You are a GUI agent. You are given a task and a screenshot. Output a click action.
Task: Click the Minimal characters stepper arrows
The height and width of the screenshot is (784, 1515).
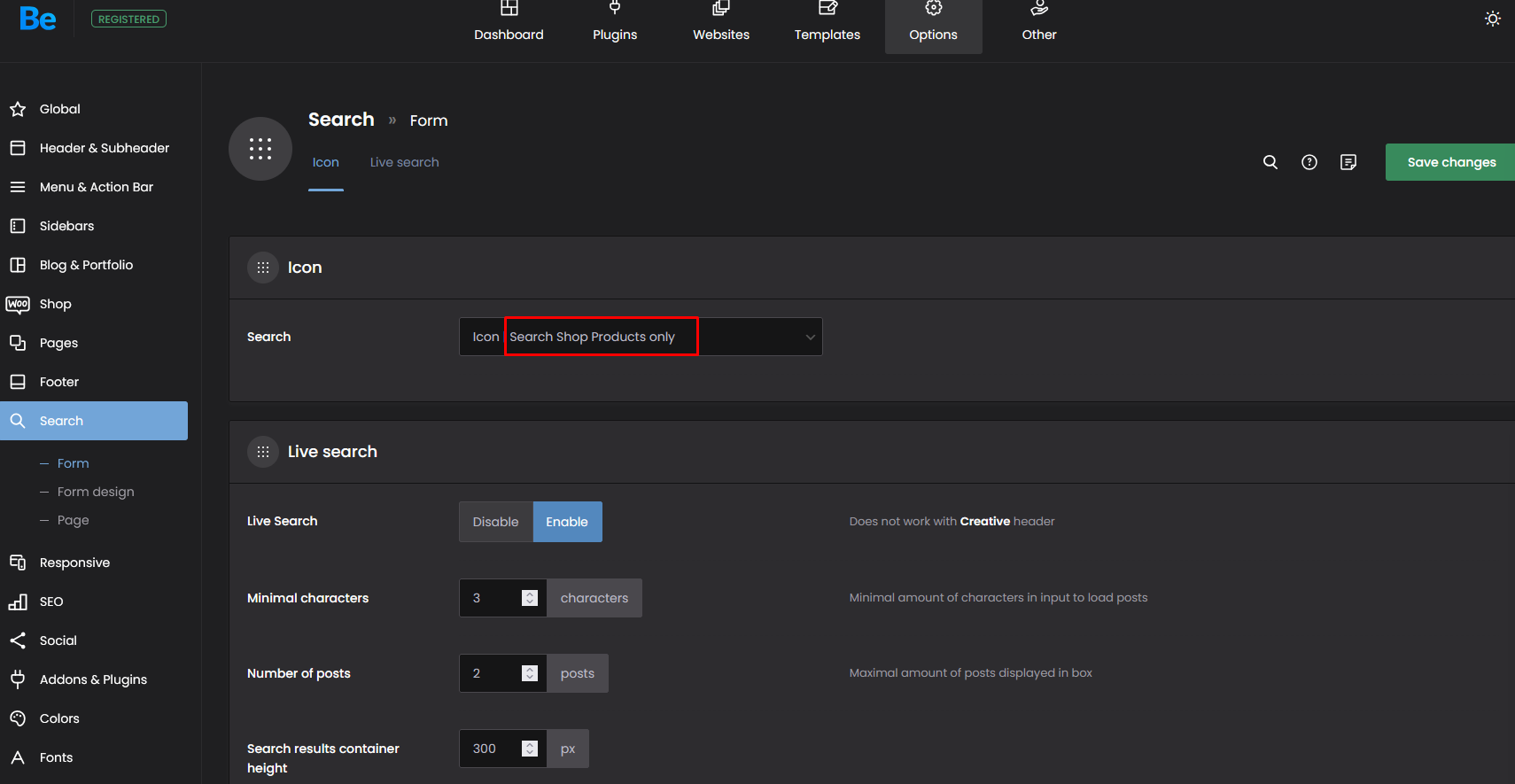click(x=530, y=598)
